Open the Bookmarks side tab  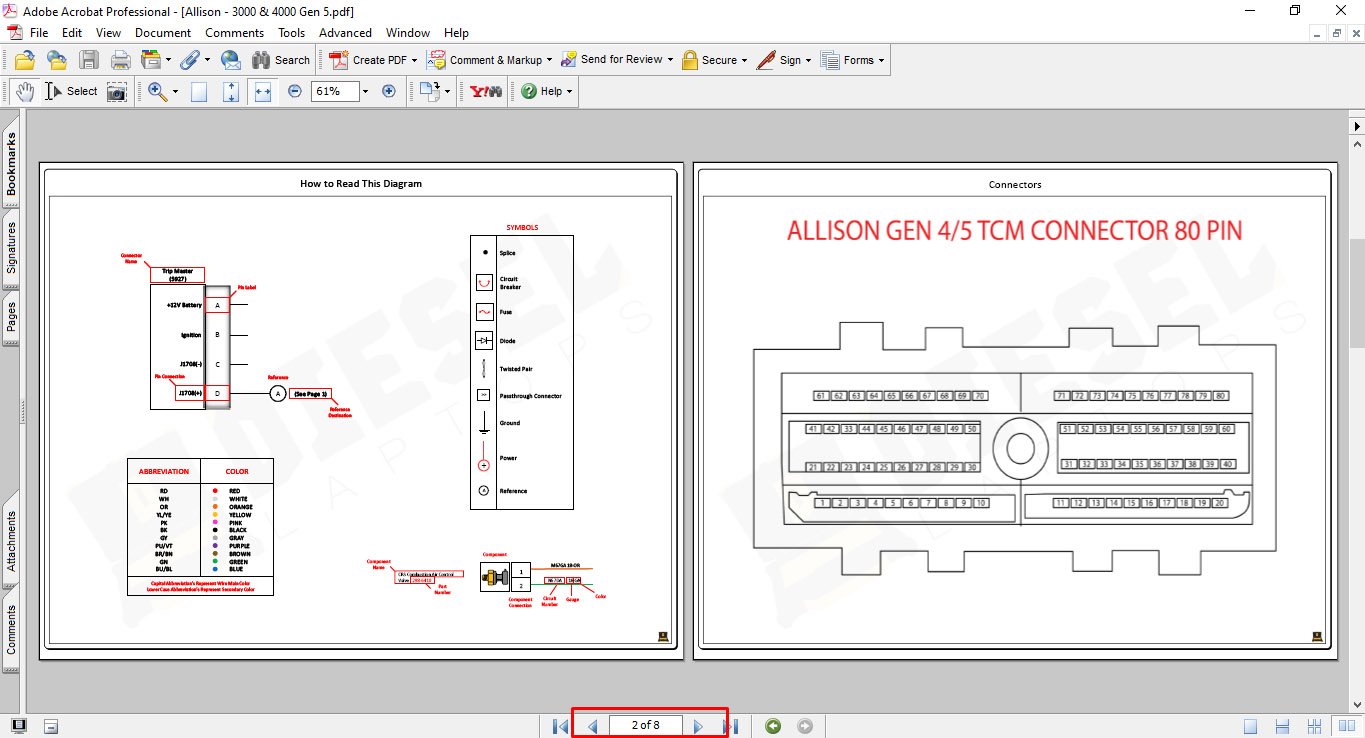coord(12,164)
